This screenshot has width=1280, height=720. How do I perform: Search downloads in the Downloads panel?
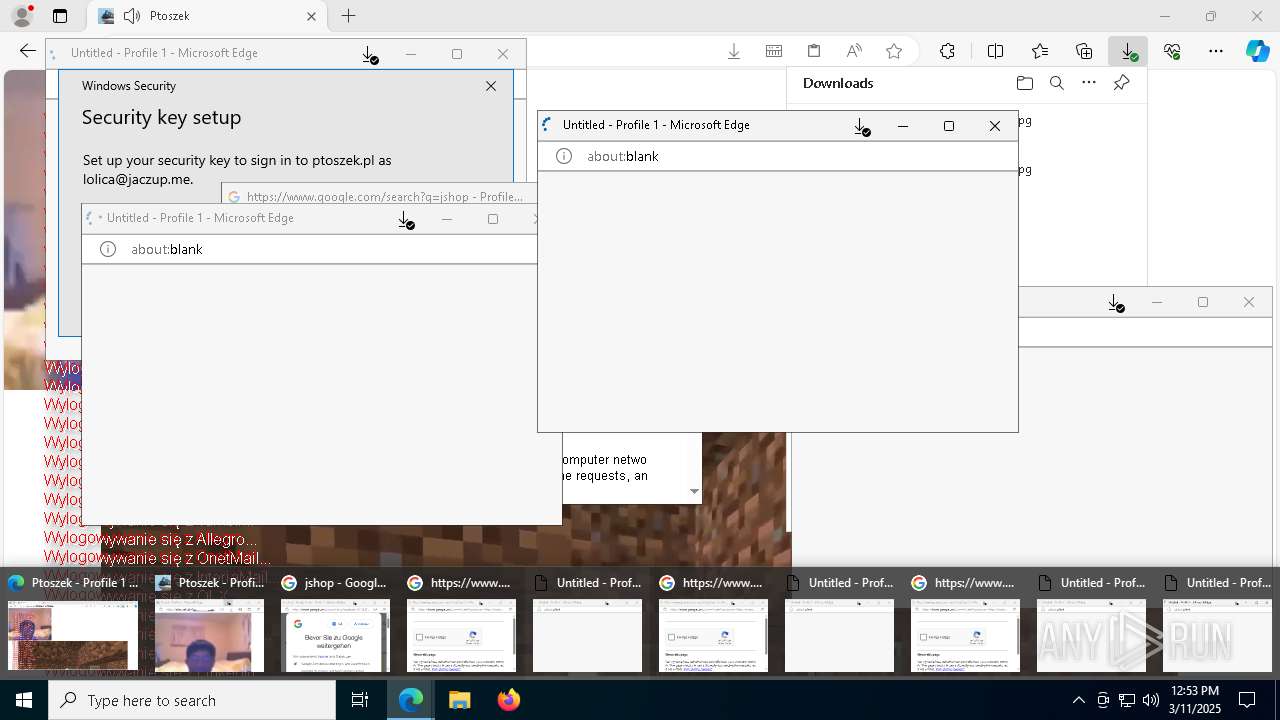[x=1056, y=83]
